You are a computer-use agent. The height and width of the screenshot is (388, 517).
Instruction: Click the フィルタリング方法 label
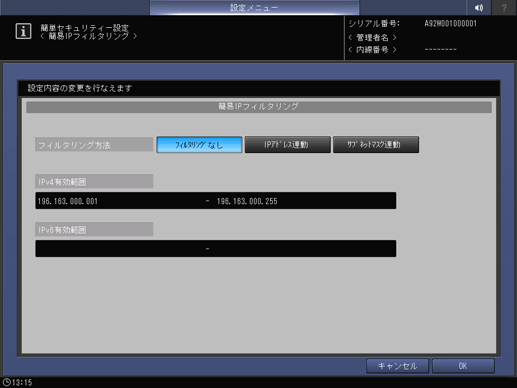(94, 145)
